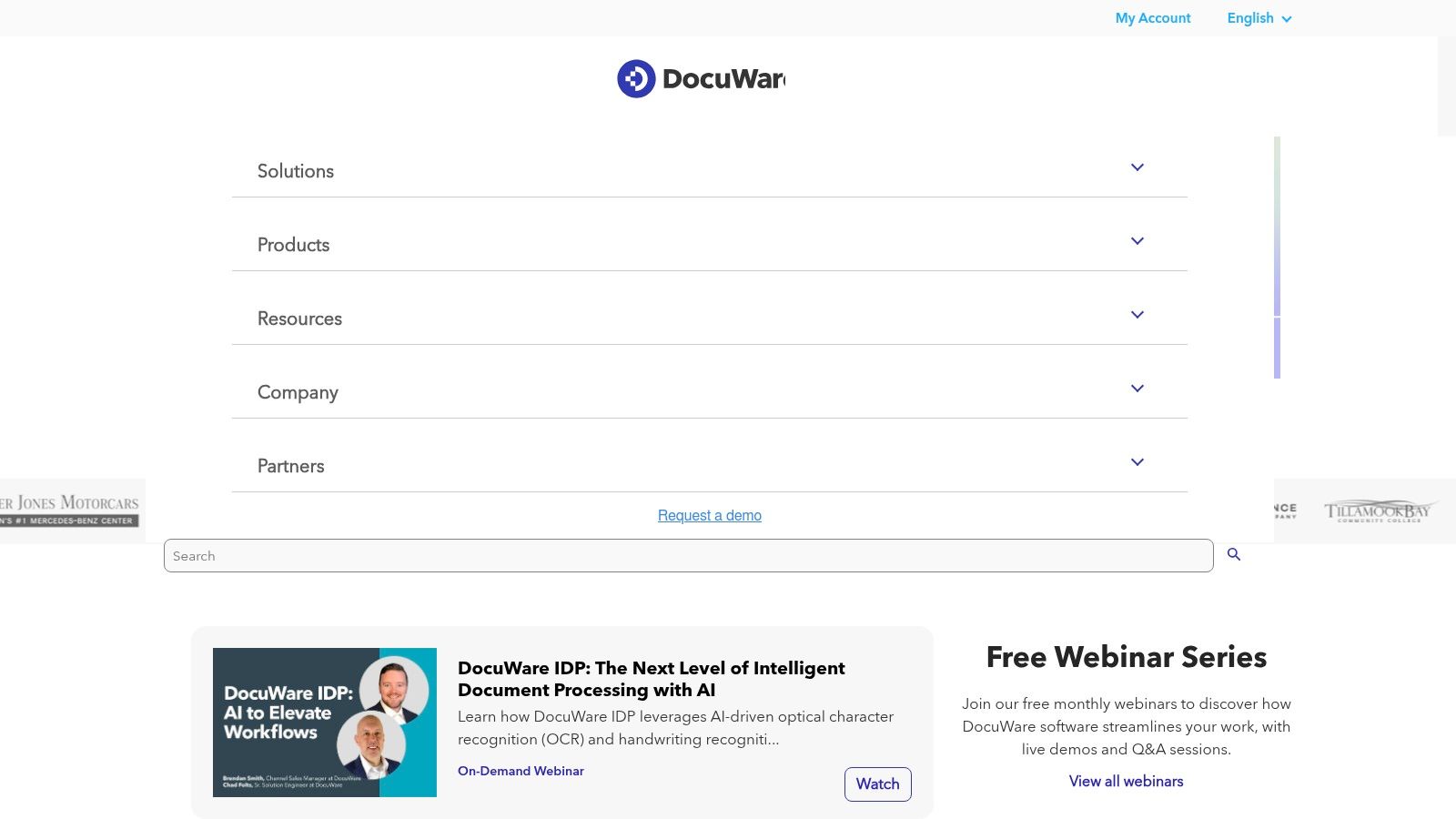Expand the Solutions menu section
Screen dimensions: 1456x819
1137,167
